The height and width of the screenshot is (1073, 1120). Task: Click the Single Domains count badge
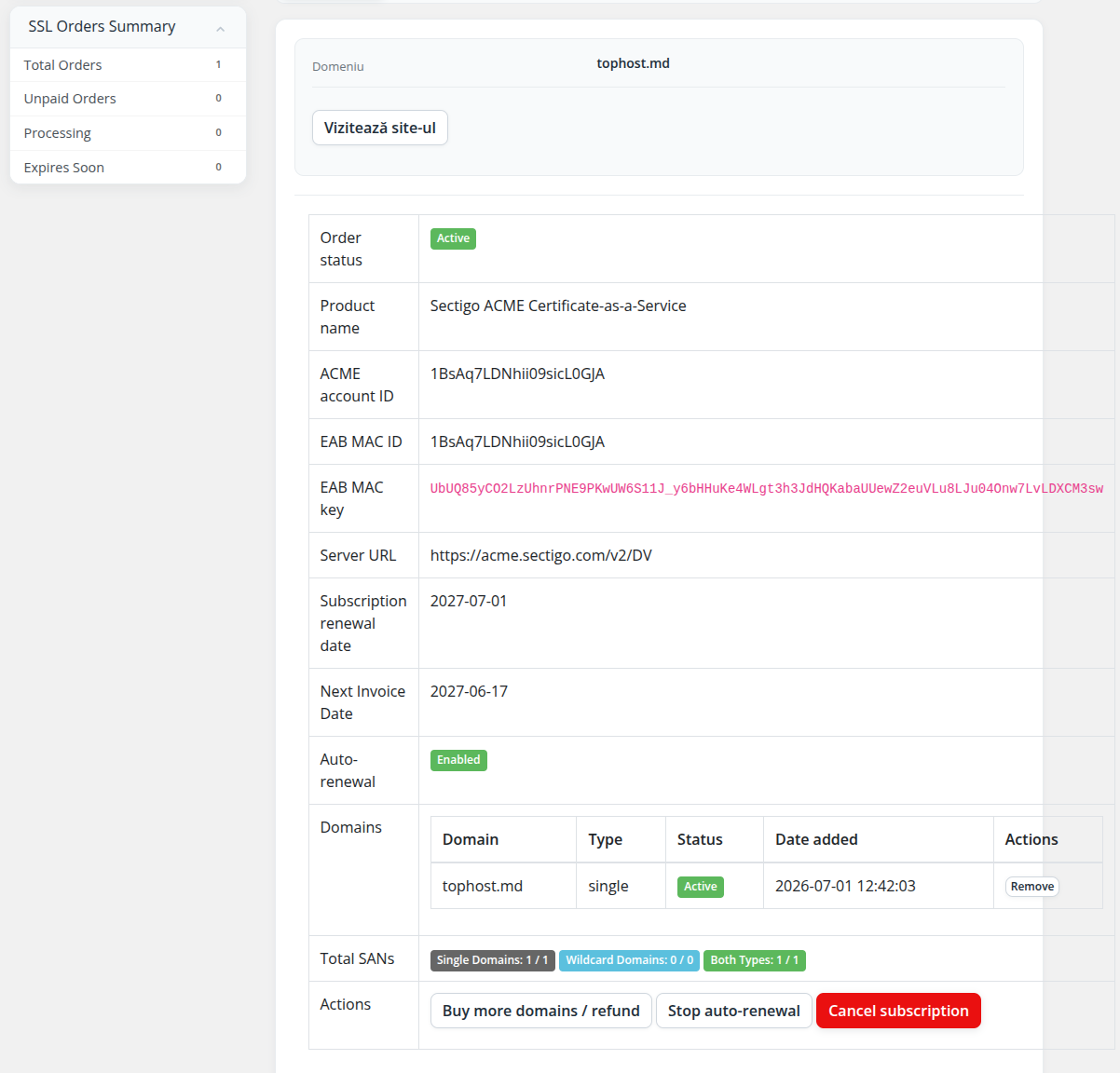click(x=493, y=960)
